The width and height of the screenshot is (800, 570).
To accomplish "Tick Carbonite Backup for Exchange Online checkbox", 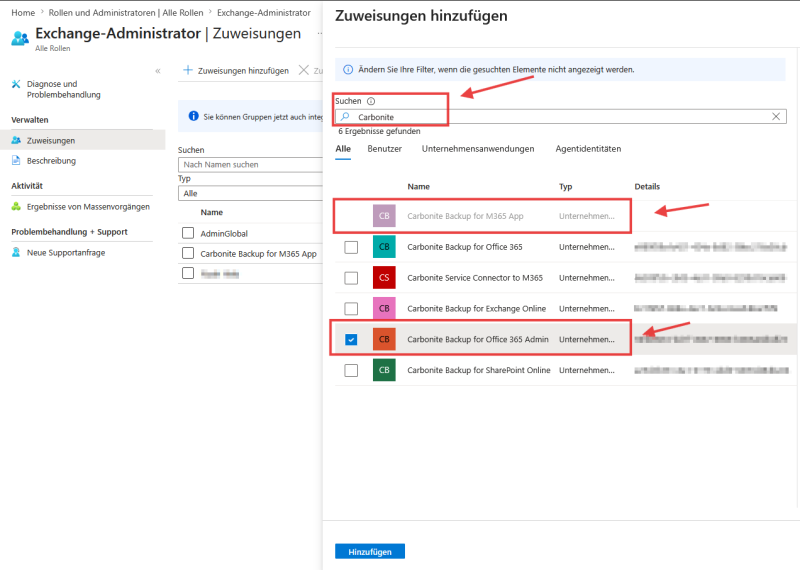I will pos(351,309).
